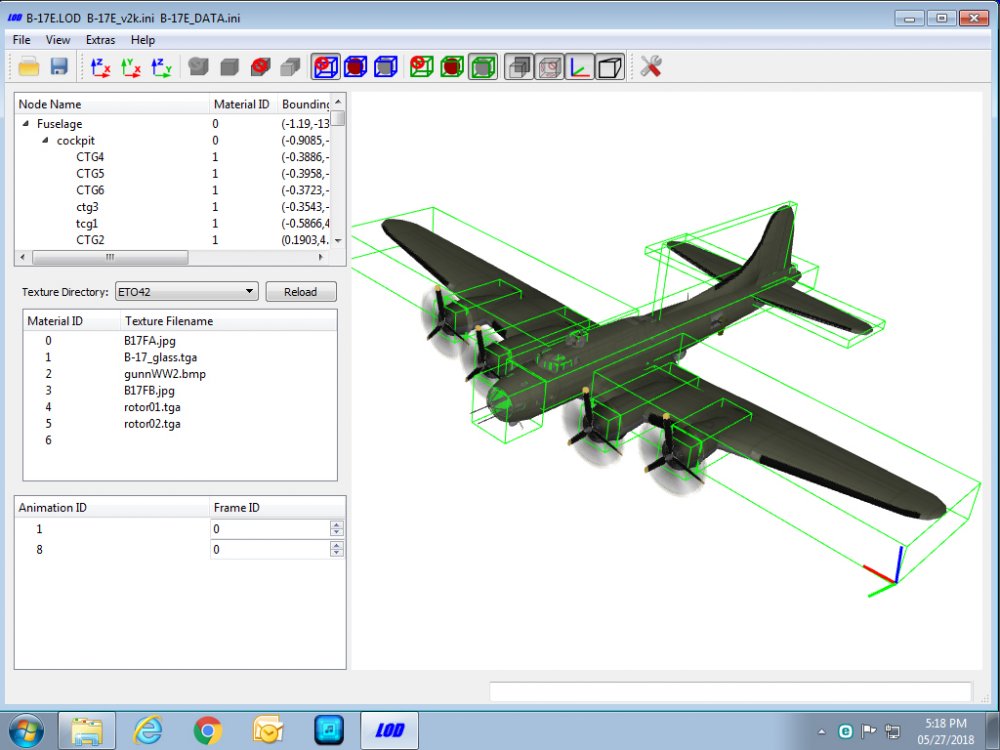Toggle the green wireframe cube with red sphere

pyautogui.click(x=452, y=67)
